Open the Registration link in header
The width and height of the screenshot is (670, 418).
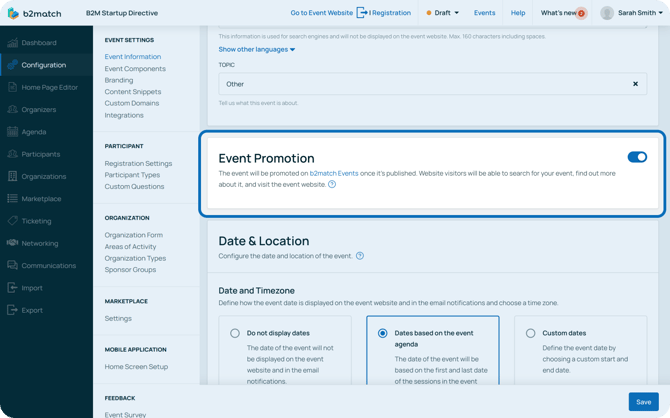point(390,13)
